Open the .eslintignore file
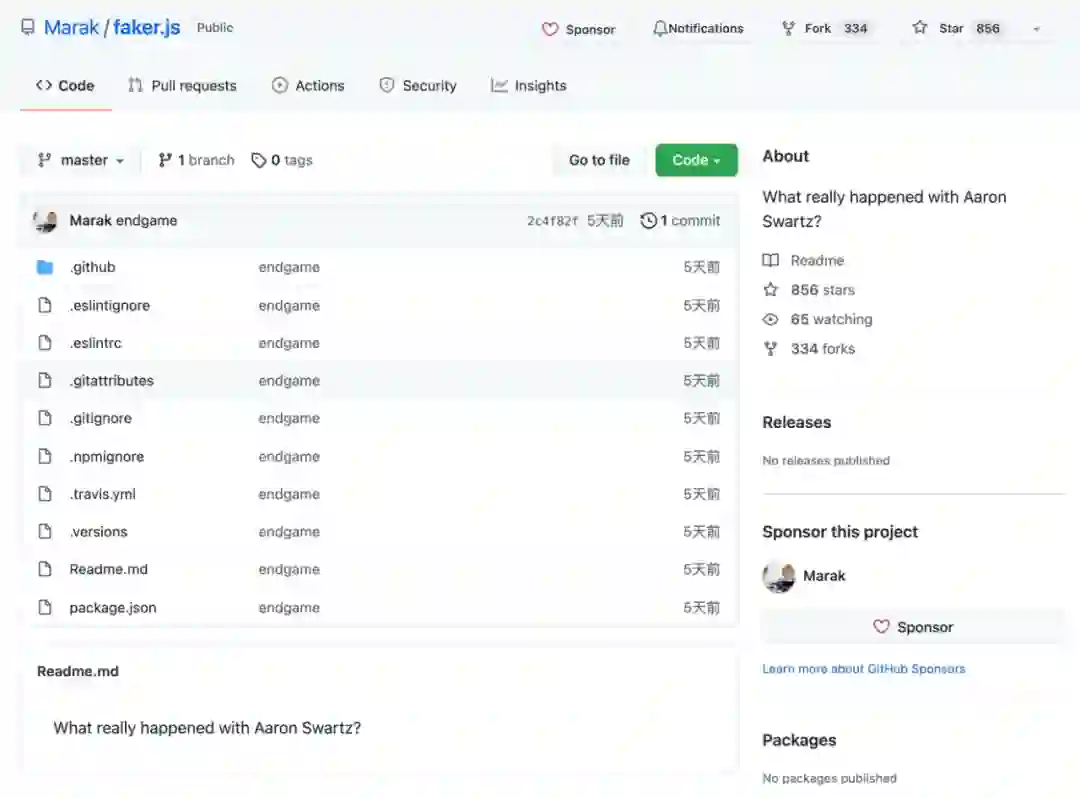Image resolution: width=1080 pixels, height=797 pixels. [110, 305]
